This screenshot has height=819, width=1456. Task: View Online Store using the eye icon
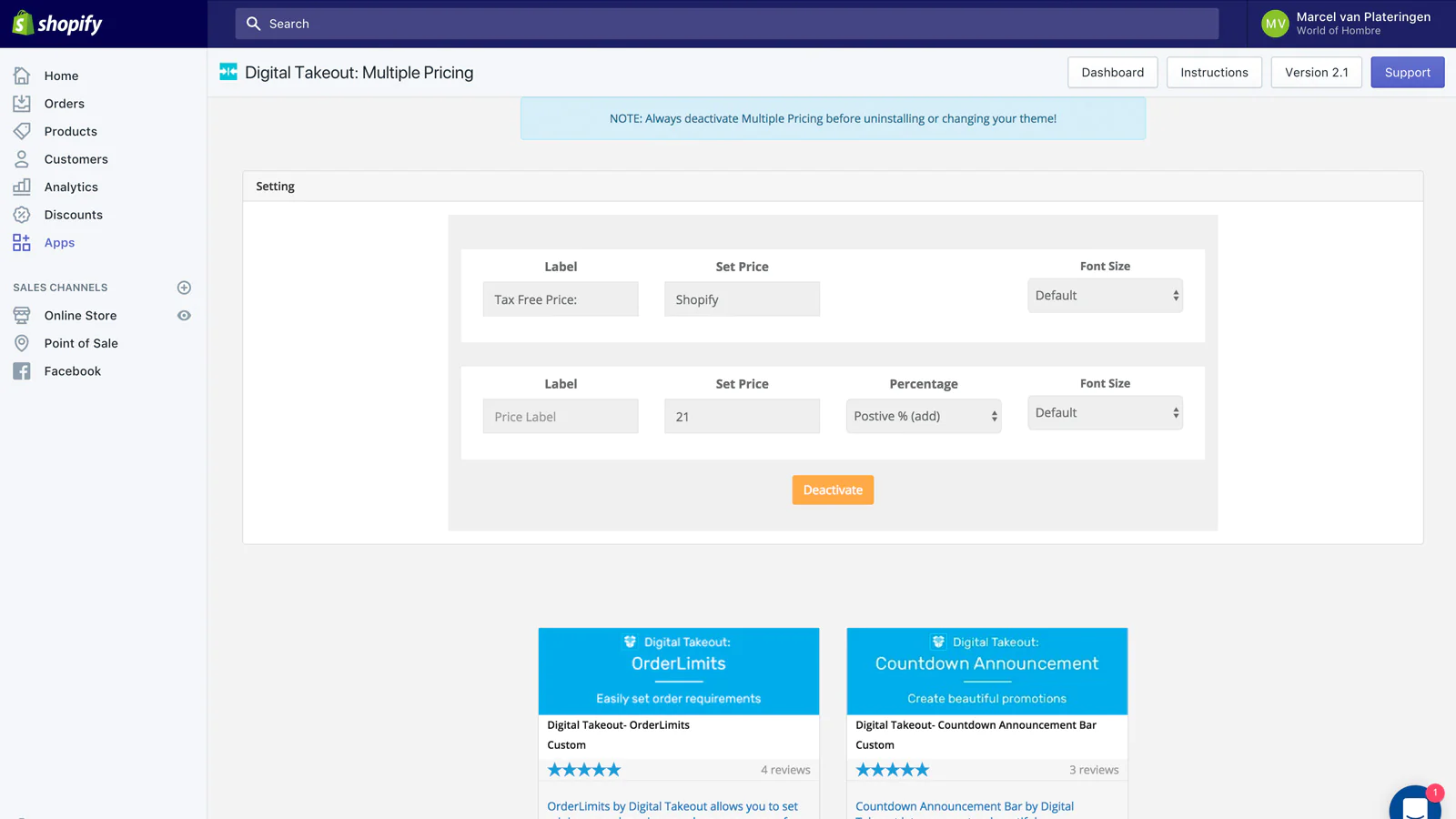(184, 316)
